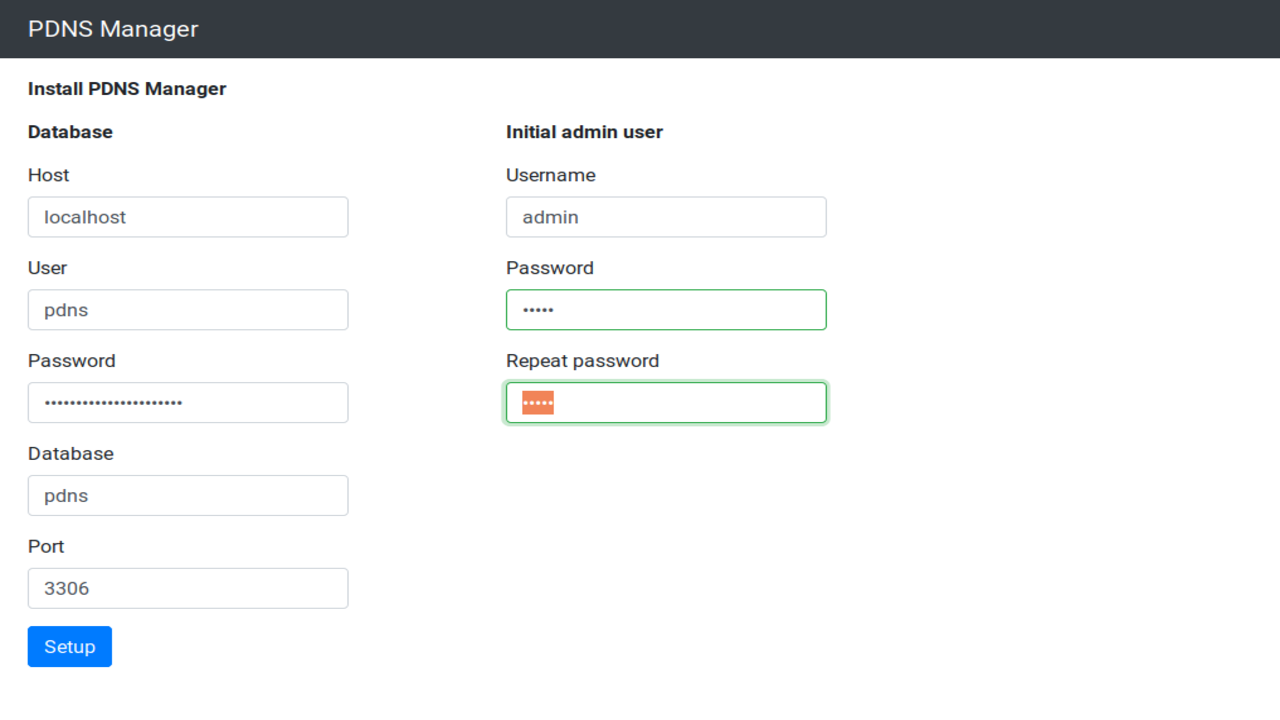Click the Database name field under Port's neighbor
This screenshot has width=1280, height=720.
pos(188,496)
